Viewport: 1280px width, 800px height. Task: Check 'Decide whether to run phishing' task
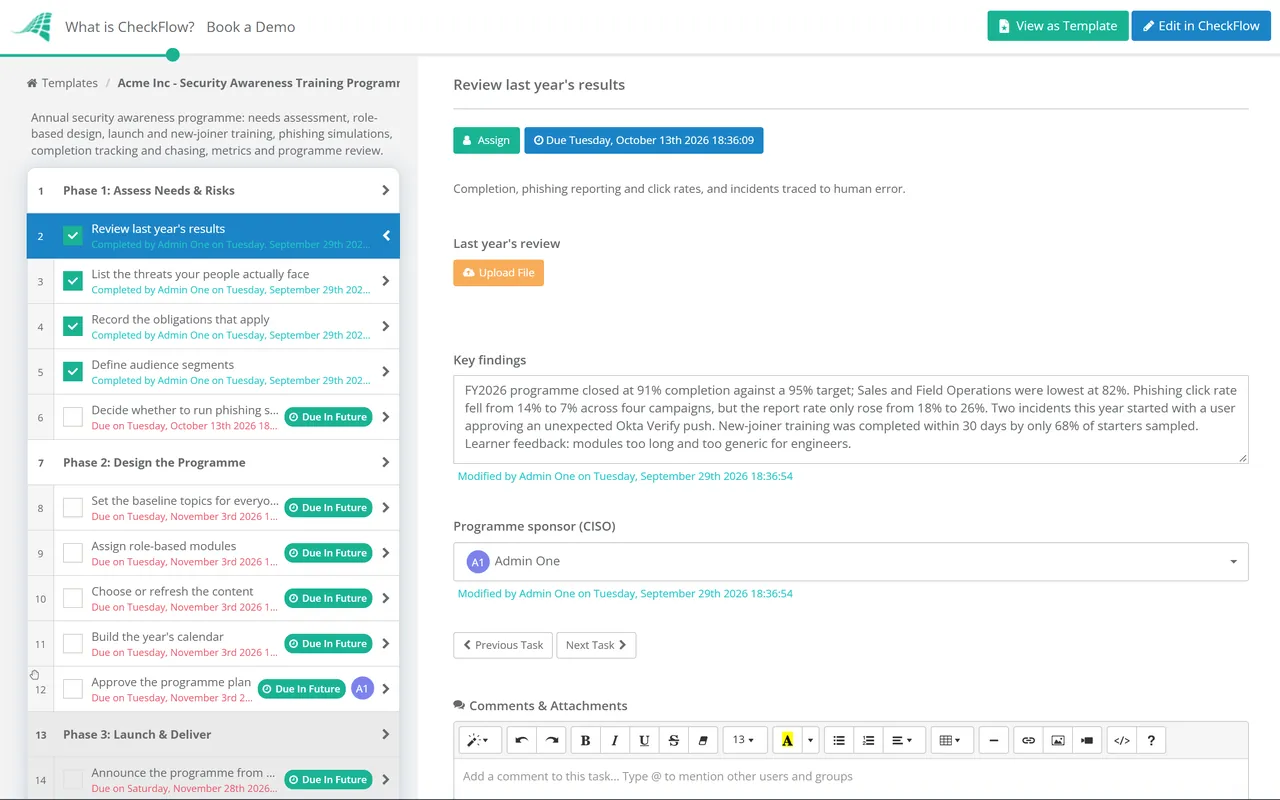tap(73, 417)
